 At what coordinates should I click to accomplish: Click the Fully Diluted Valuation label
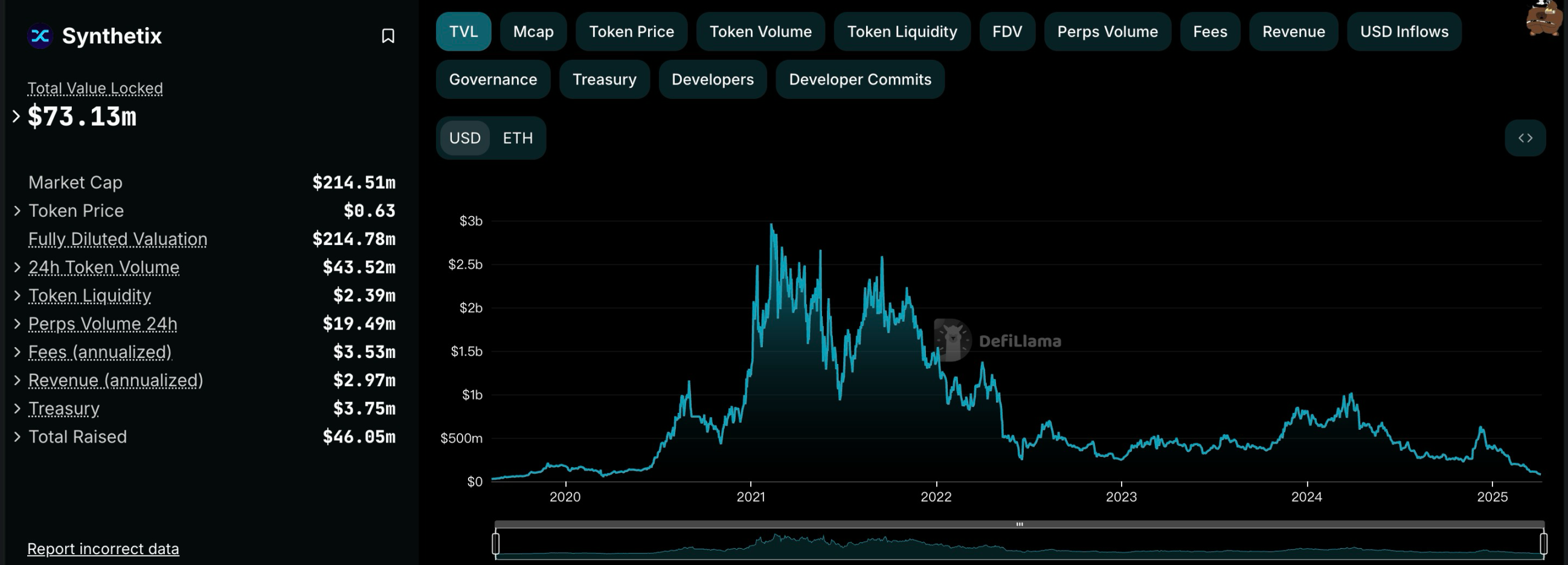click(117, 239)
